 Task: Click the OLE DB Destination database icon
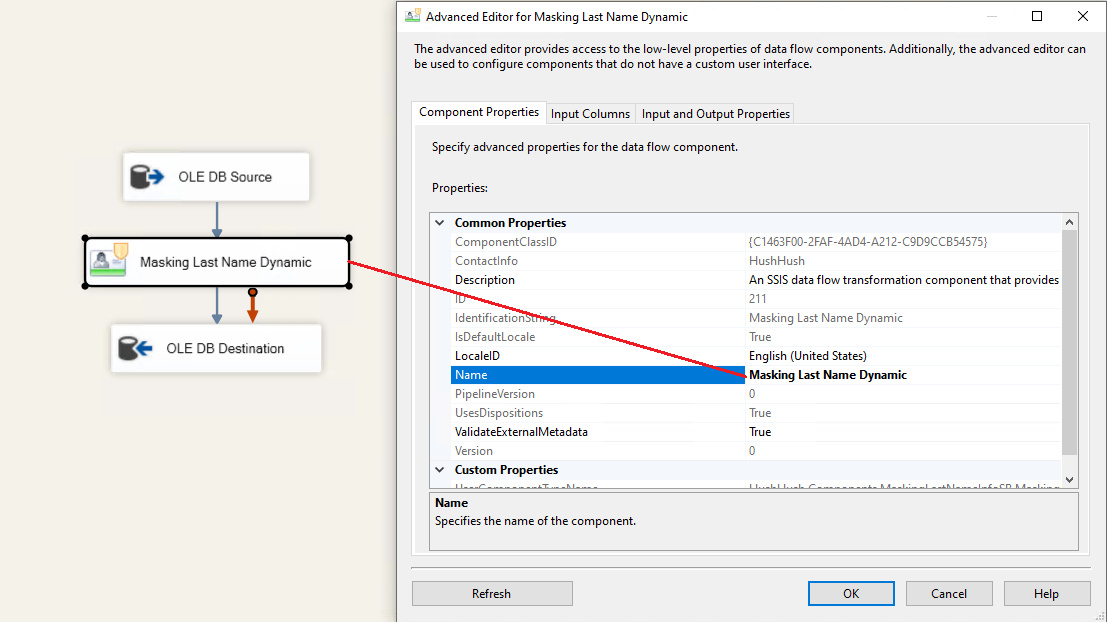(135, 348)
